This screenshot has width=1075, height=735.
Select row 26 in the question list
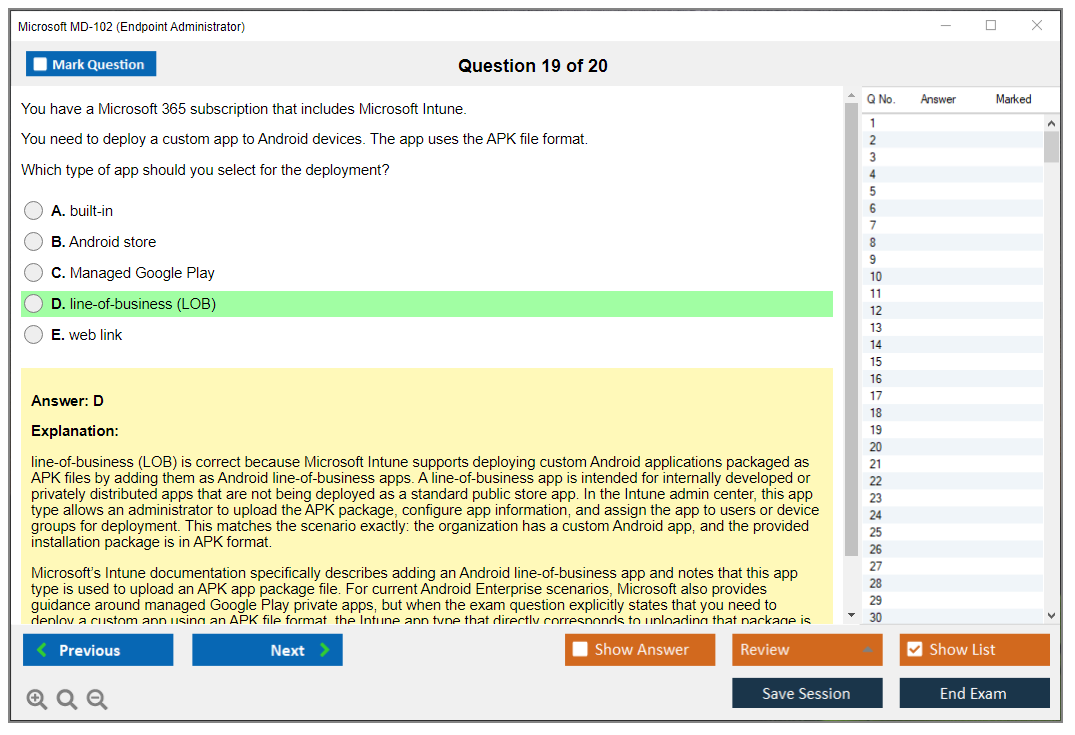click(953, 549)
